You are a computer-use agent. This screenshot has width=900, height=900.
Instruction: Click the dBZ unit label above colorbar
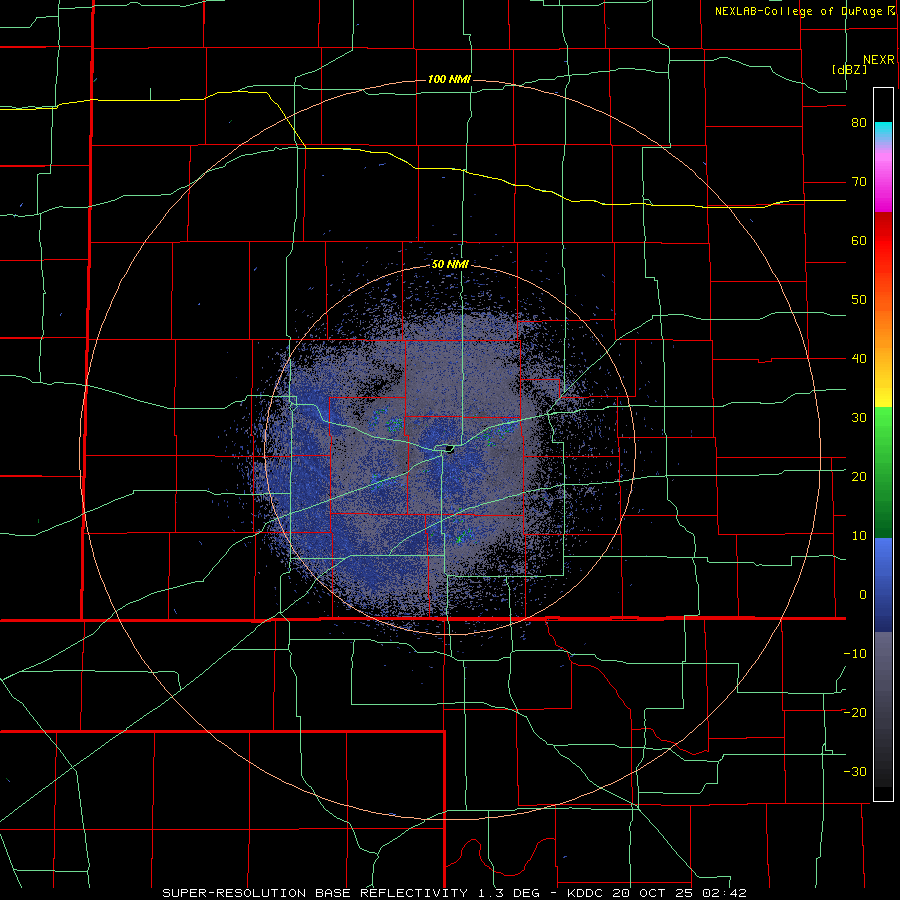tap(849, 69)
